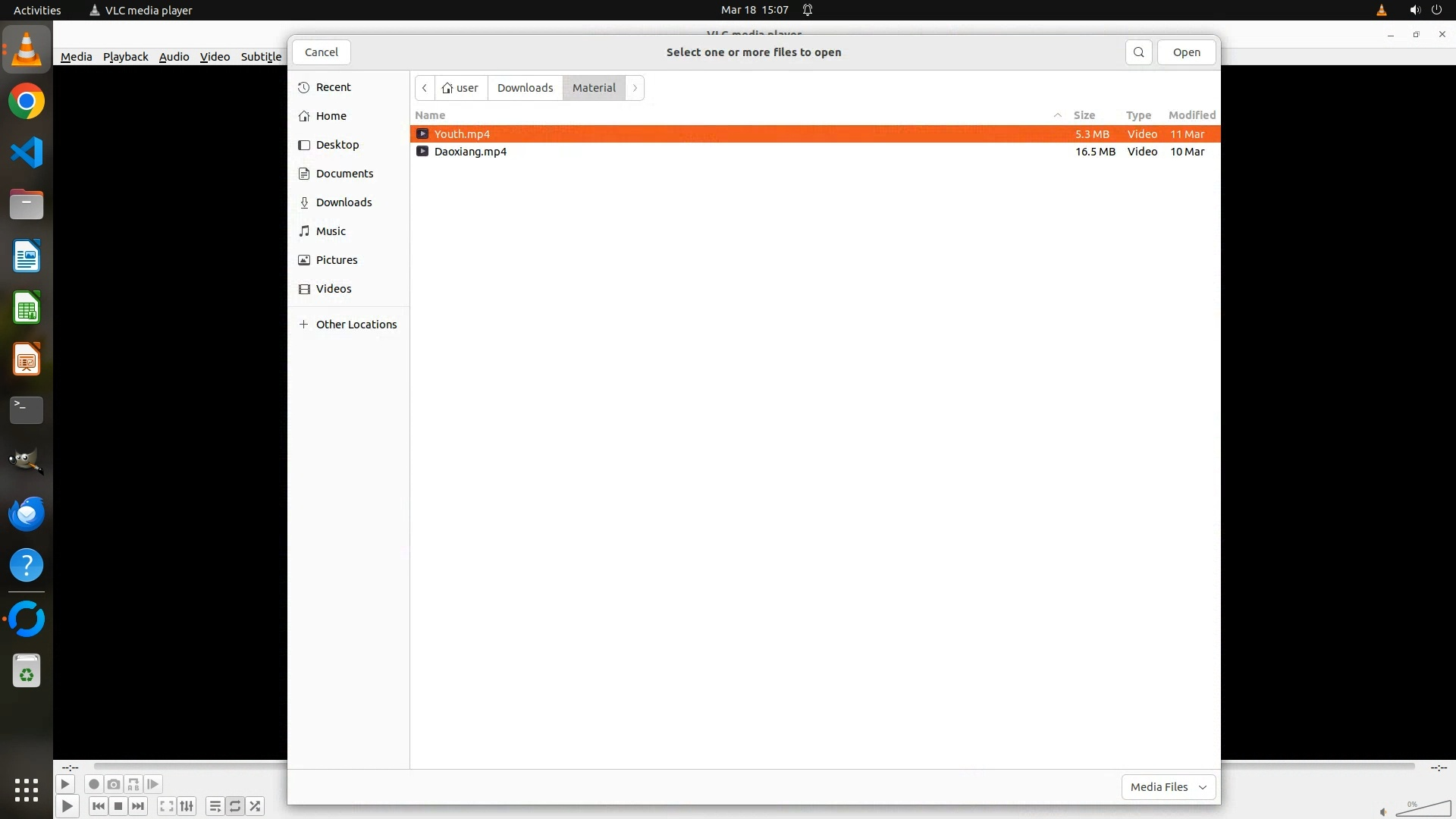Stop playback with the stop button
1456x819 pixels.
[x=118, y=806]
